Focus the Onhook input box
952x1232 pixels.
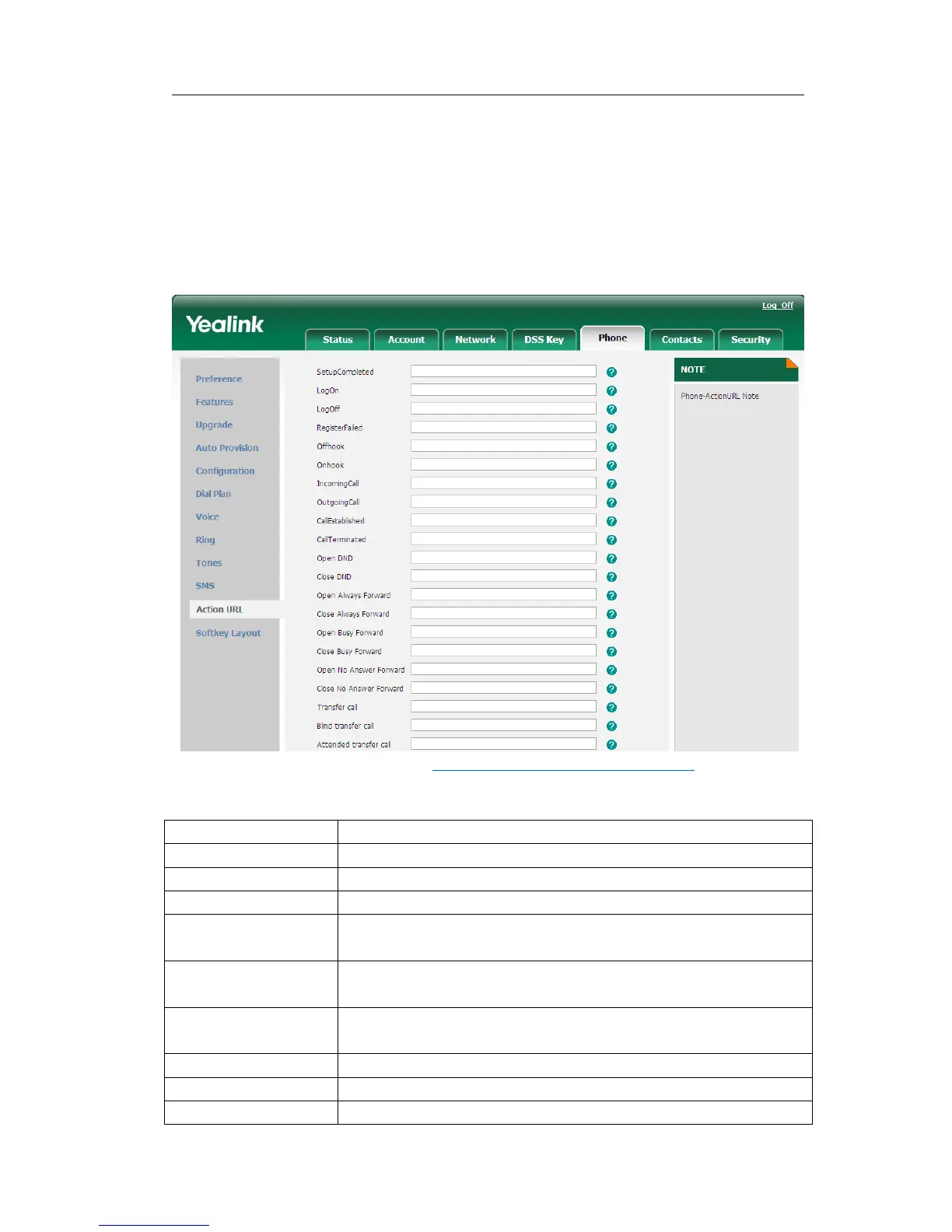[503, 465]
